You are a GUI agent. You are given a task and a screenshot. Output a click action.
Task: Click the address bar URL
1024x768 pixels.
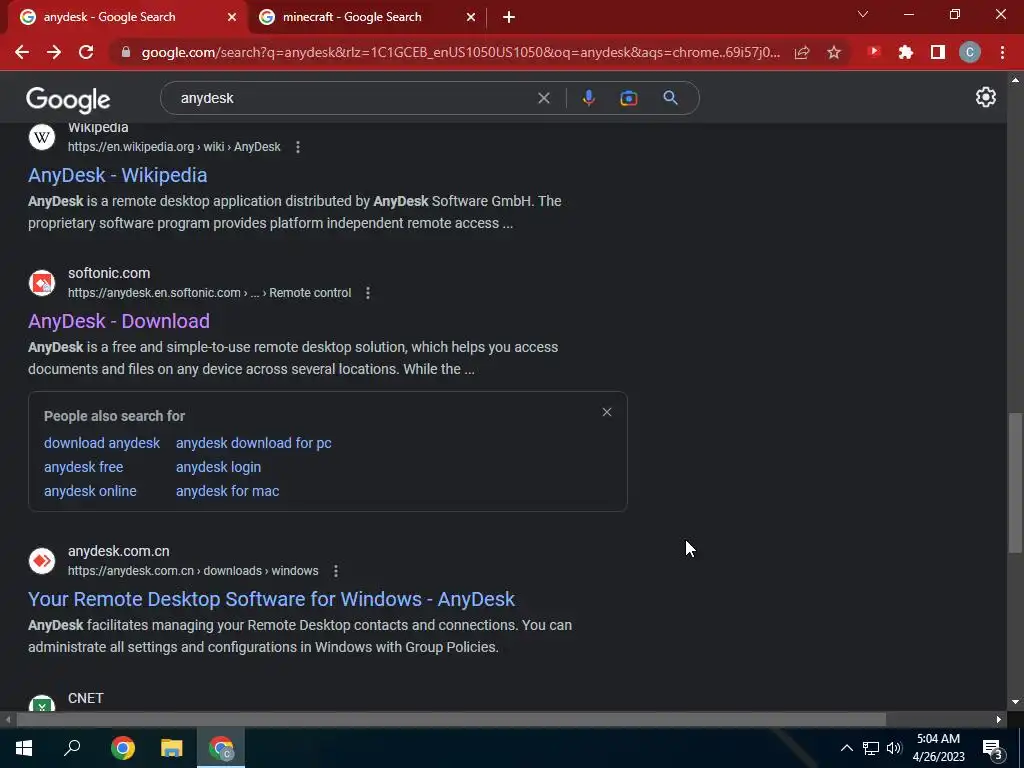pos(460,52)
